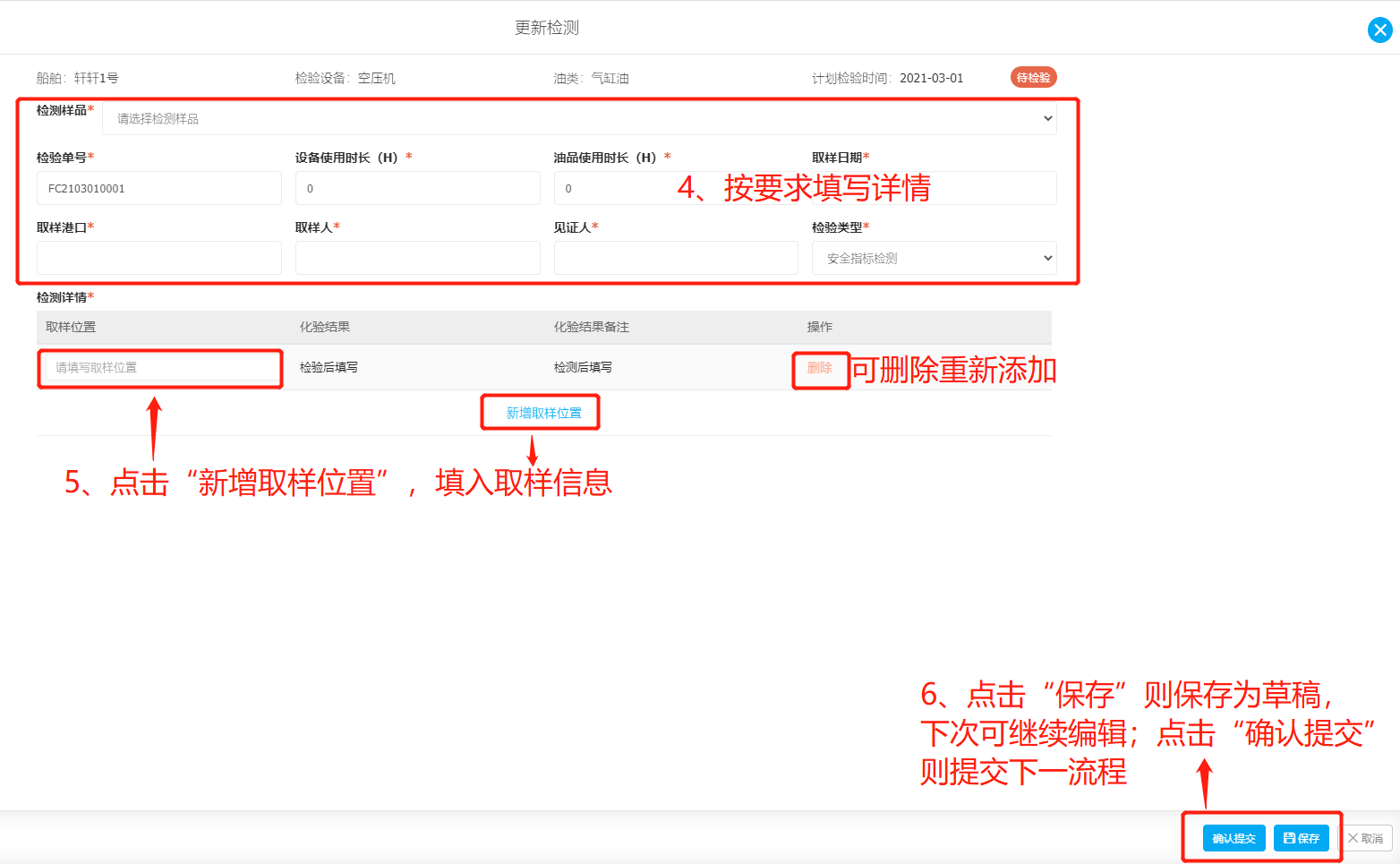The image size is (1400, 864).
Task: Click the 取样港口 input field
Action: (x=159, y=258)
